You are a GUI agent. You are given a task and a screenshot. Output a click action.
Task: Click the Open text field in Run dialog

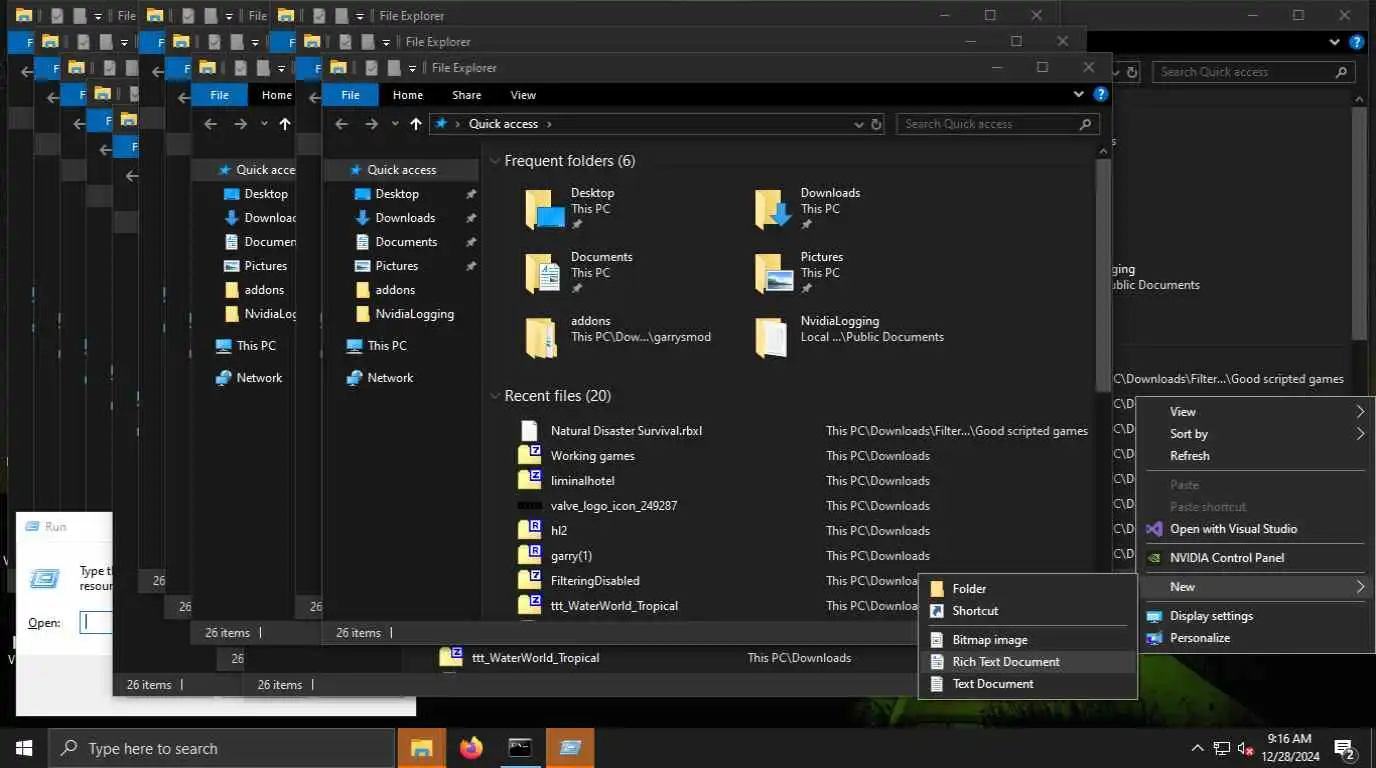96,622
